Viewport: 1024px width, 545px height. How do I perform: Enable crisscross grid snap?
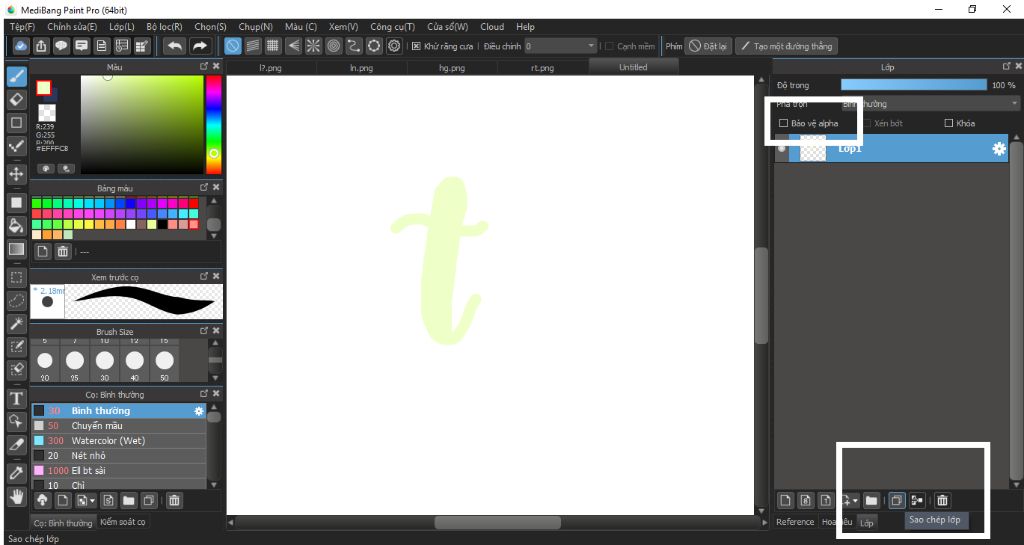pos(273,46)
